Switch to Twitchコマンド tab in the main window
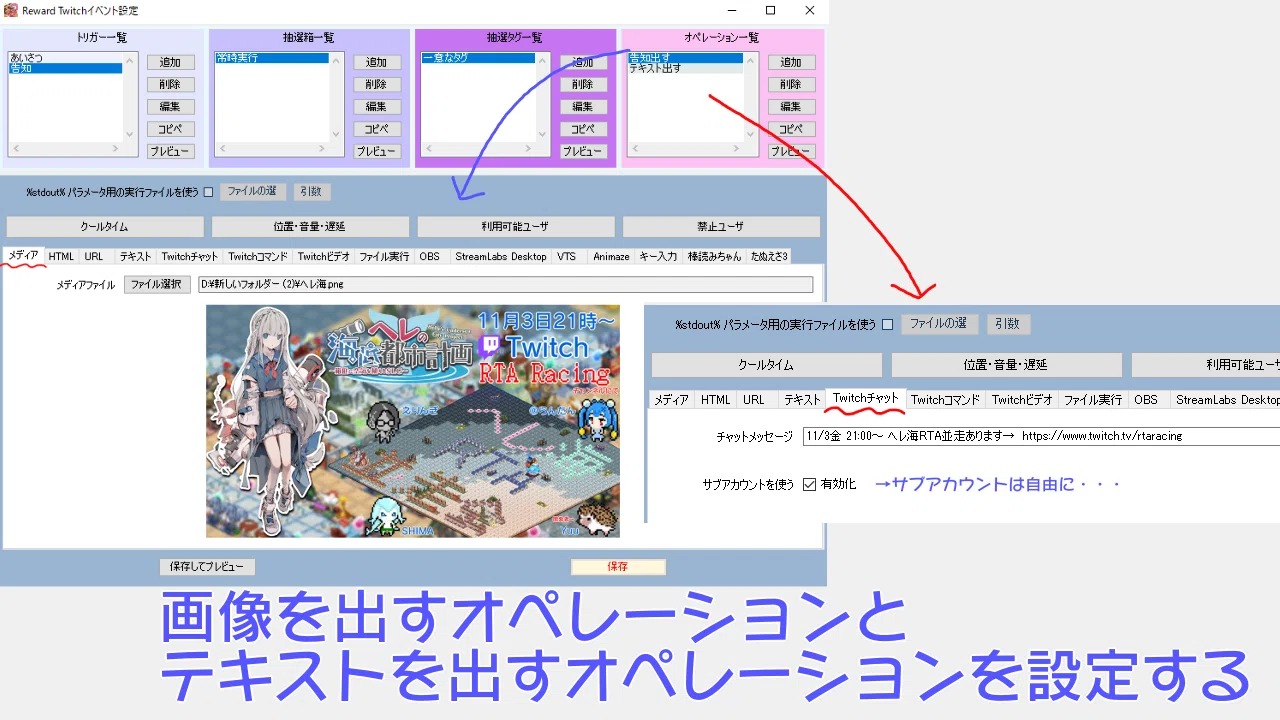The width and height of the screenshot is (1280, 720). tap(258, 256)
